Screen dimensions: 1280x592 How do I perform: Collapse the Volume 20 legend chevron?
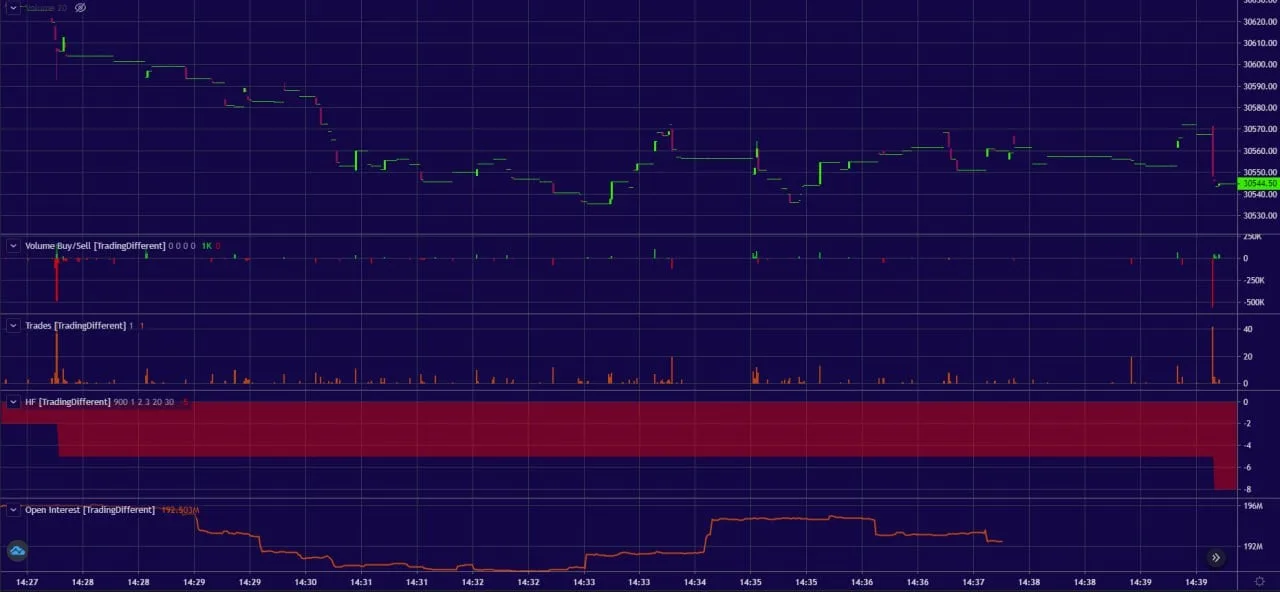point(13,7)
